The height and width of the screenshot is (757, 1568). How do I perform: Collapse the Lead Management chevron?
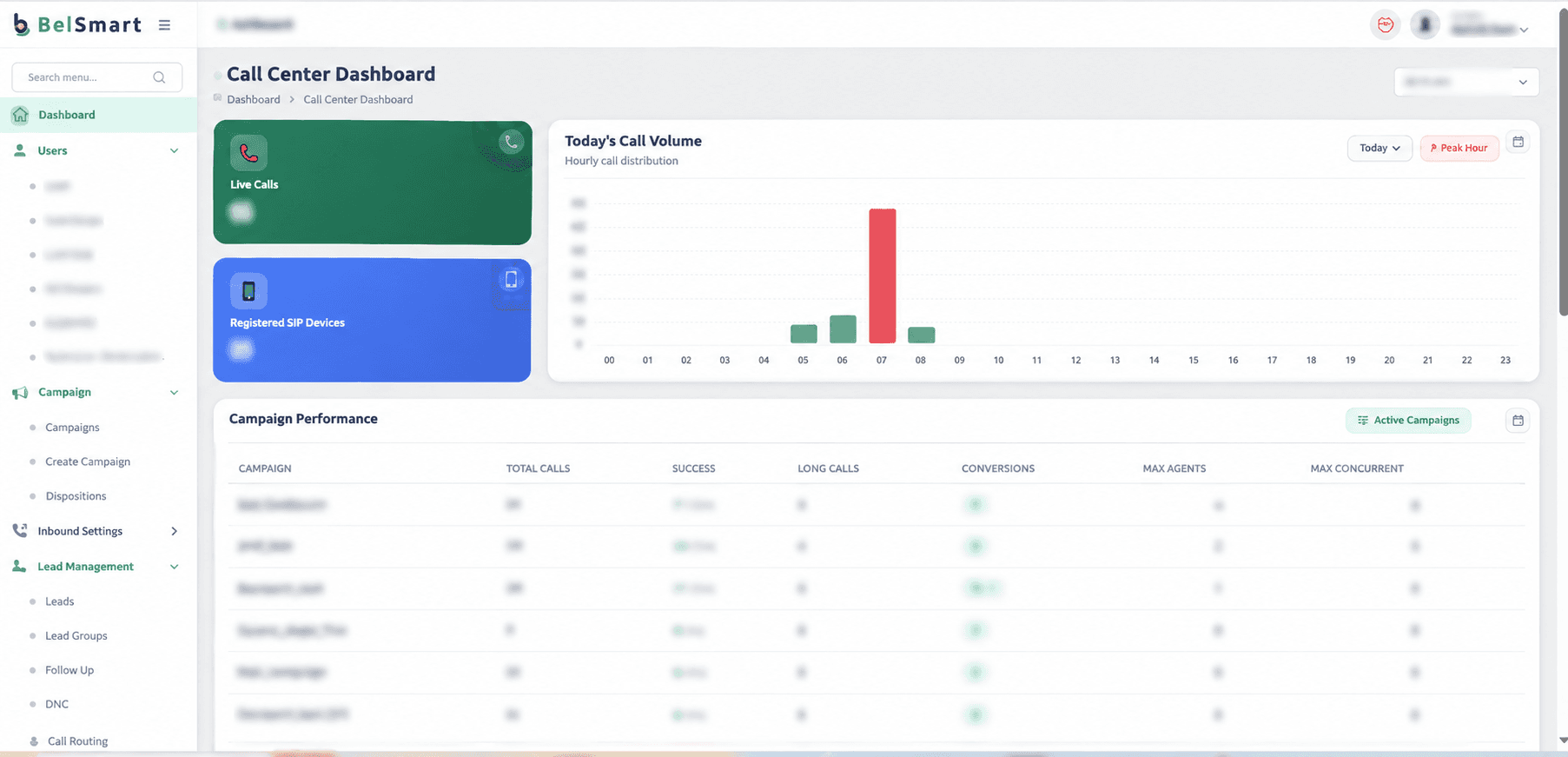[x=174, y=567]
